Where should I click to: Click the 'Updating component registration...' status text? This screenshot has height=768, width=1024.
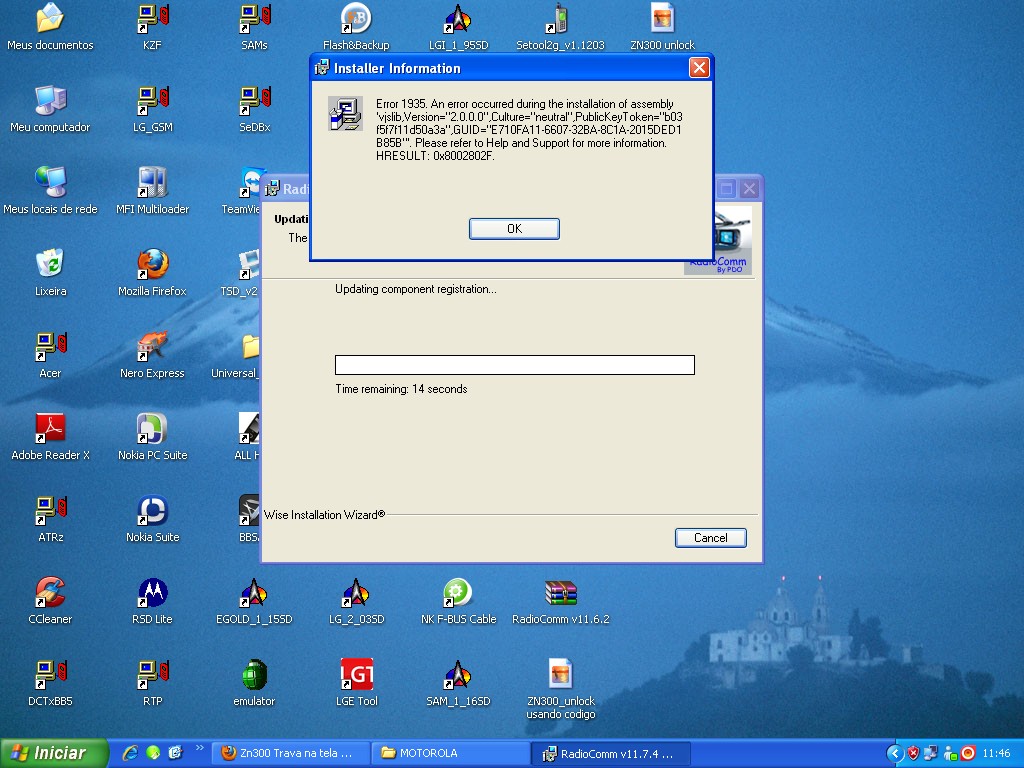415,289
